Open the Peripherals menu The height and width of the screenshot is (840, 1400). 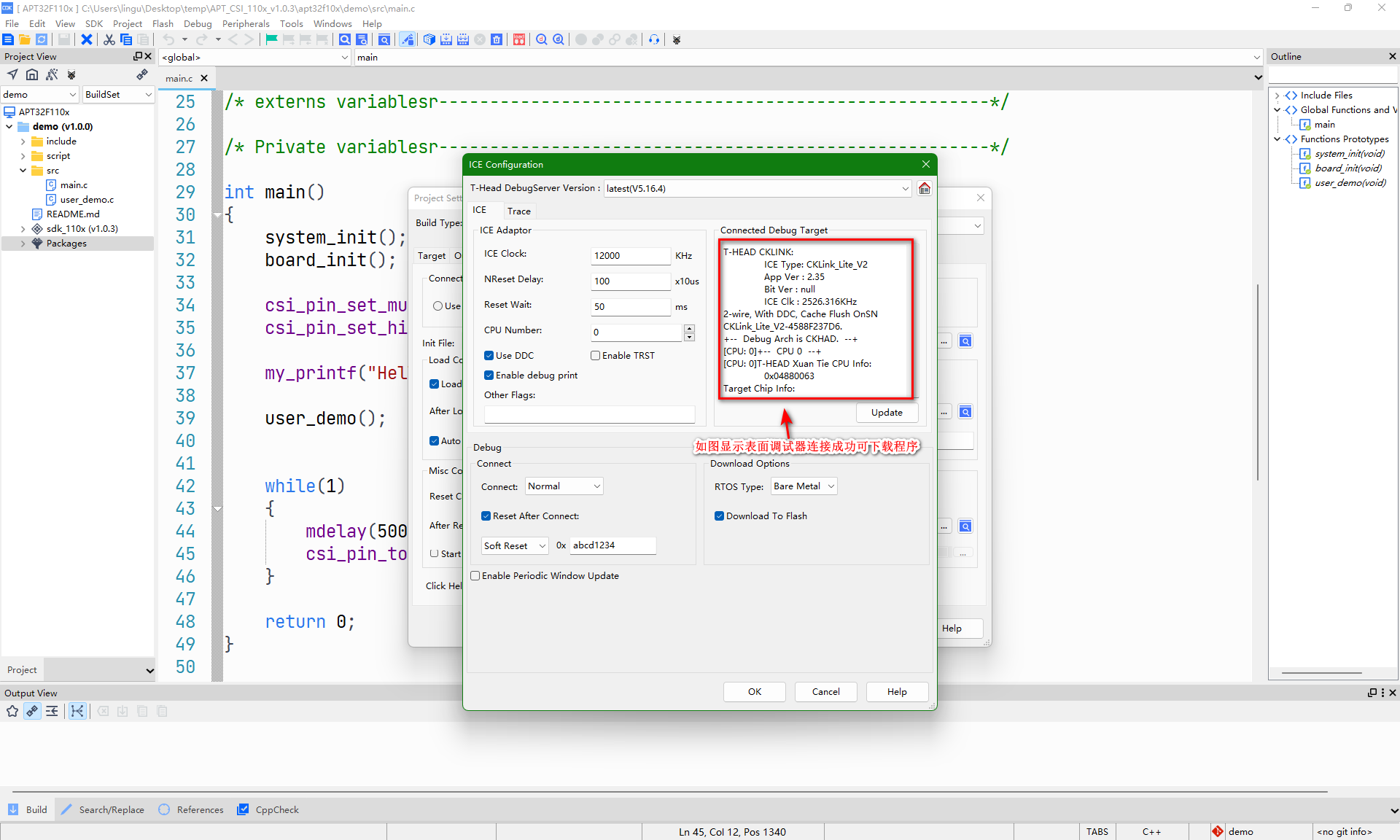246,23
